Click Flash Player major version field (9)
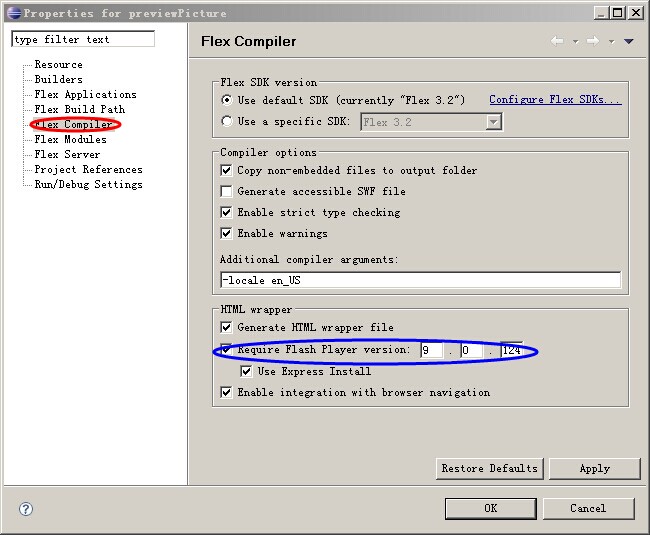This screenshot has width=650, height=535. (x=431, y=350)
